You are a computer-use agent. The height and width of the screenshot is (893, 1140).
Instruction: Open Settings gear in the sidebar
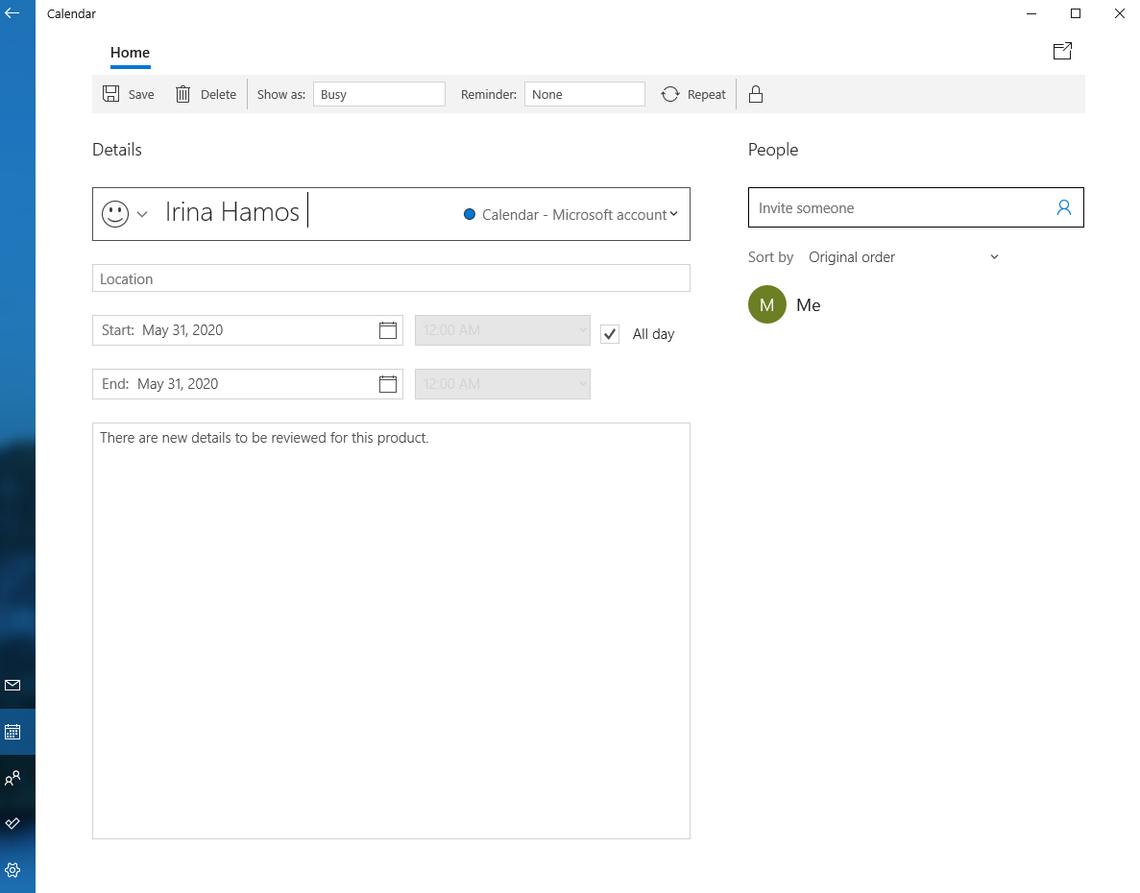[x=12, y=870]
